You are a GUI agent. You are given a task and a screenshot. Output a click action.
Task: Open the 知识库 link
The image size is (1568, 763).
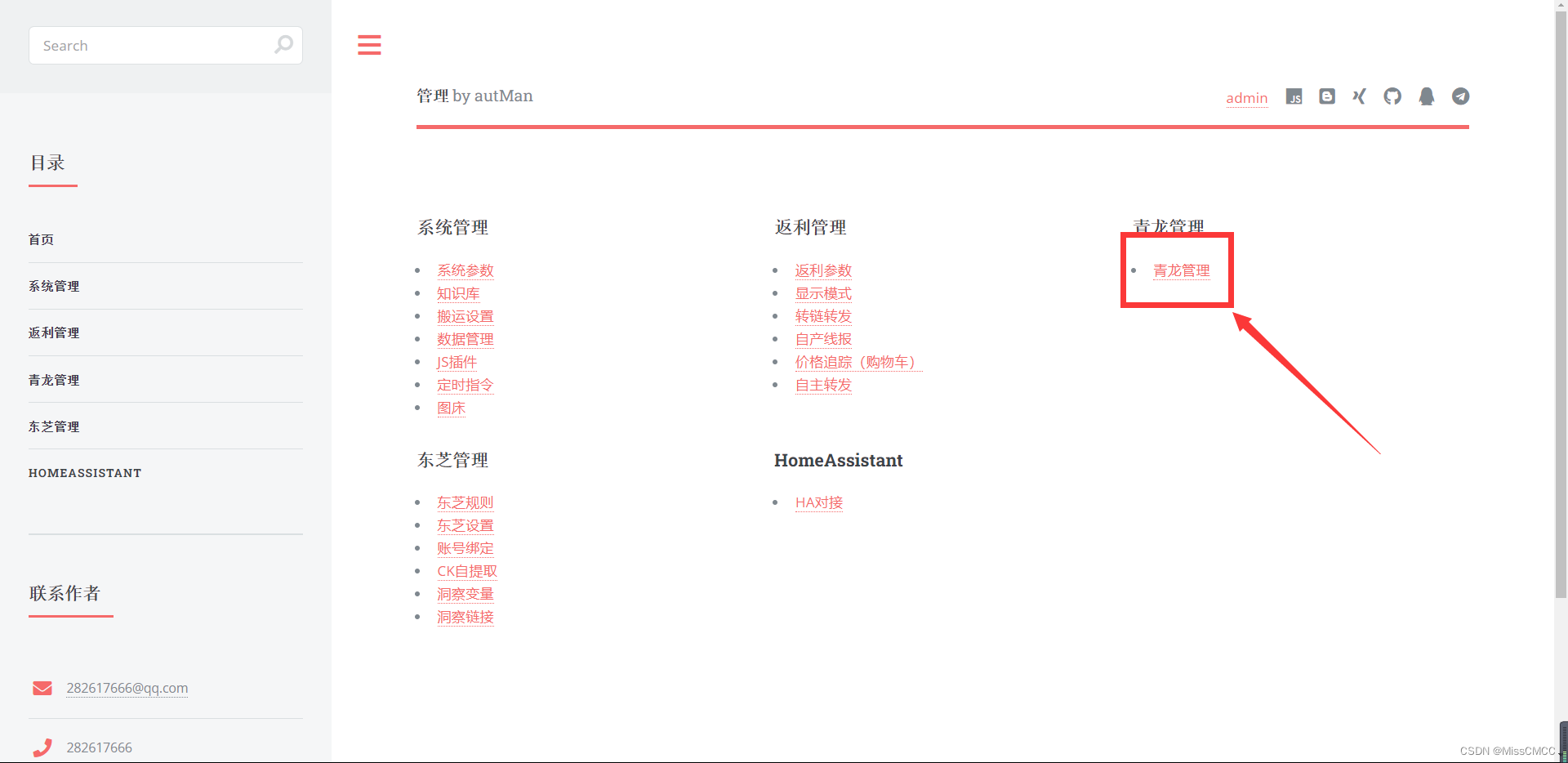[x=458, y=293]
